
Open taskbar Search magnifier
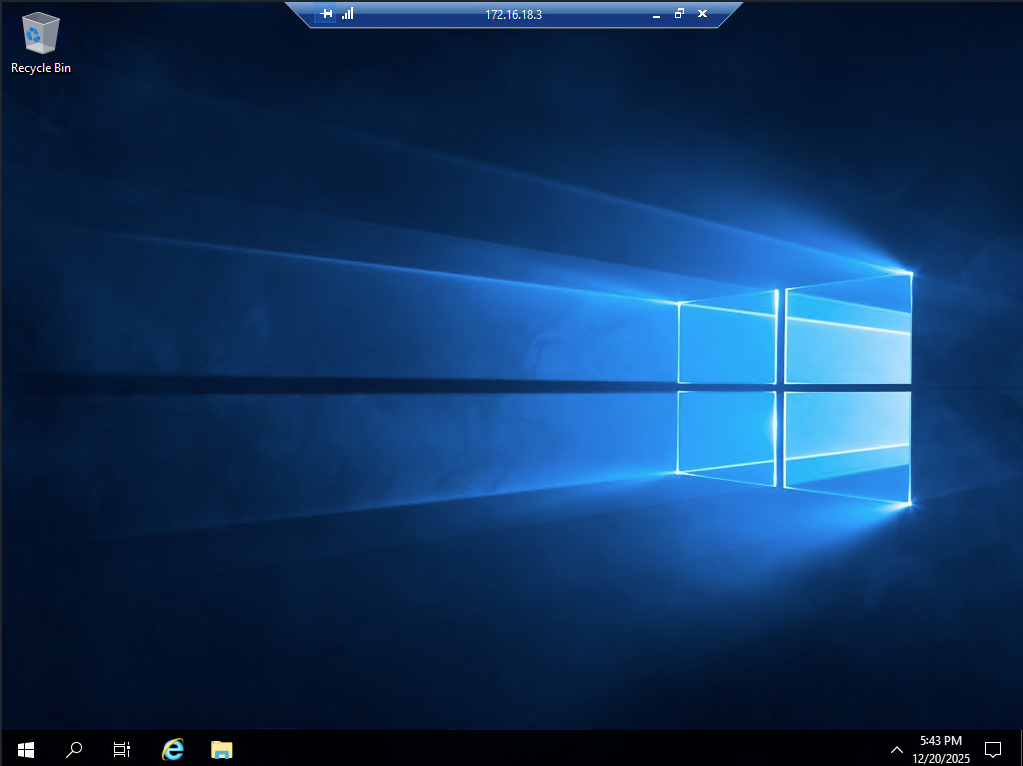coord(74,748)
